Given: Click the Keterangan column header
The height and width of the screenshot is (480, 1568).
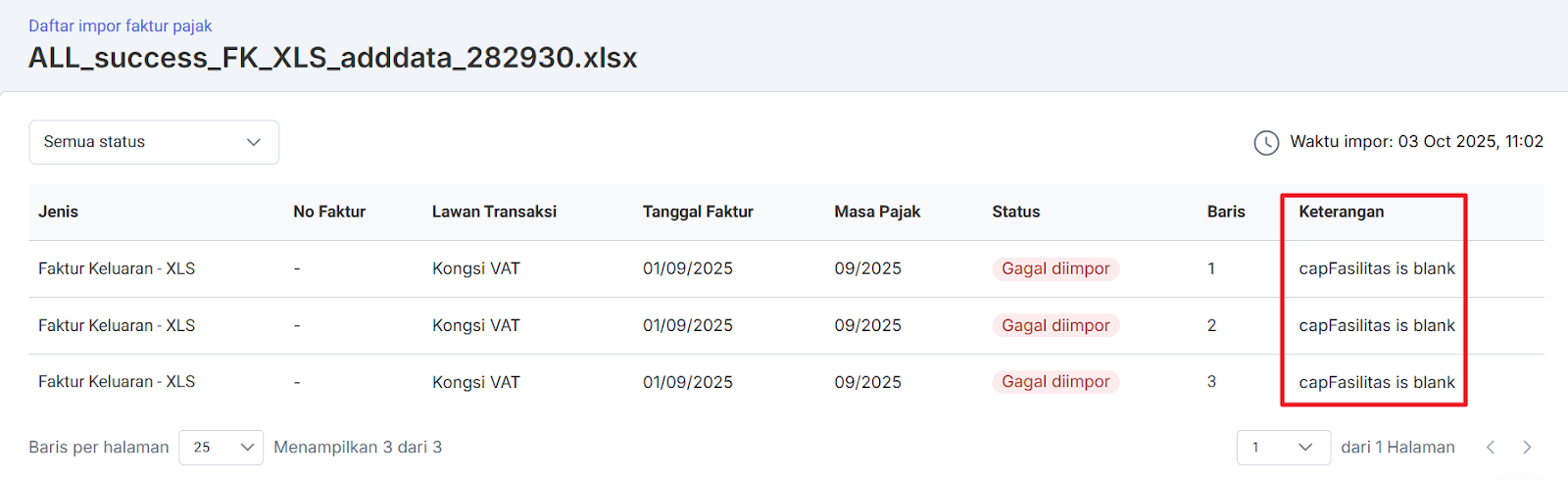Looking at the screenshot, I should tap(1341, 212).
